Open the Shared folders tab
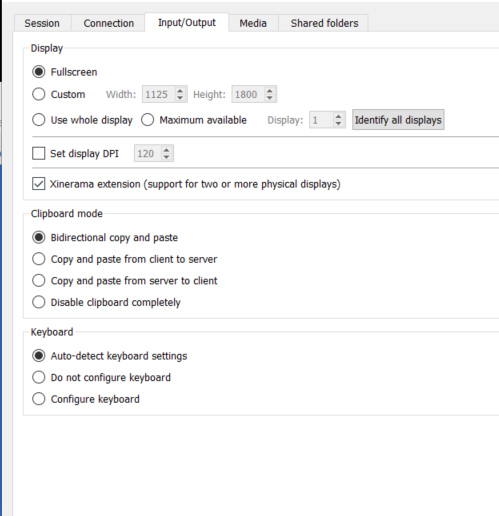Screen dimensions: 499x516 click(x=324, y=23)
